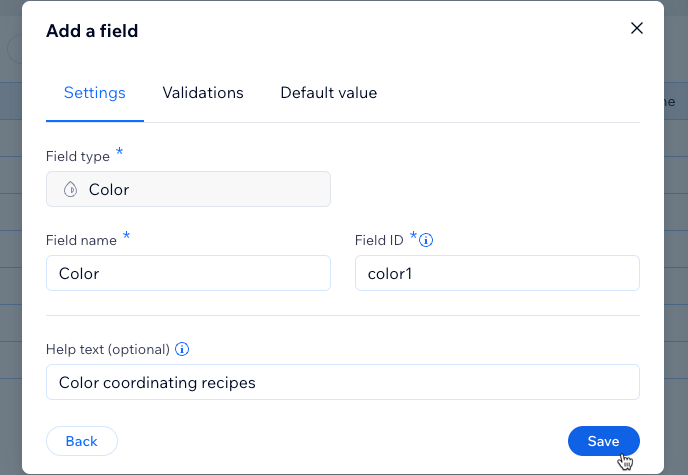Click the Add a field dialog title

[x=92, y=31]
